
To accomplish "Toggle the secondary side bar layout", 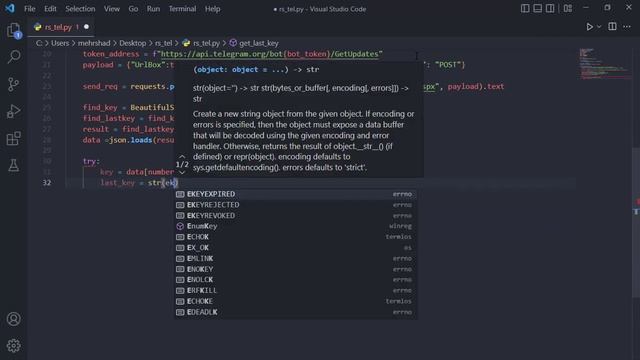I will [x=550, y=8].
